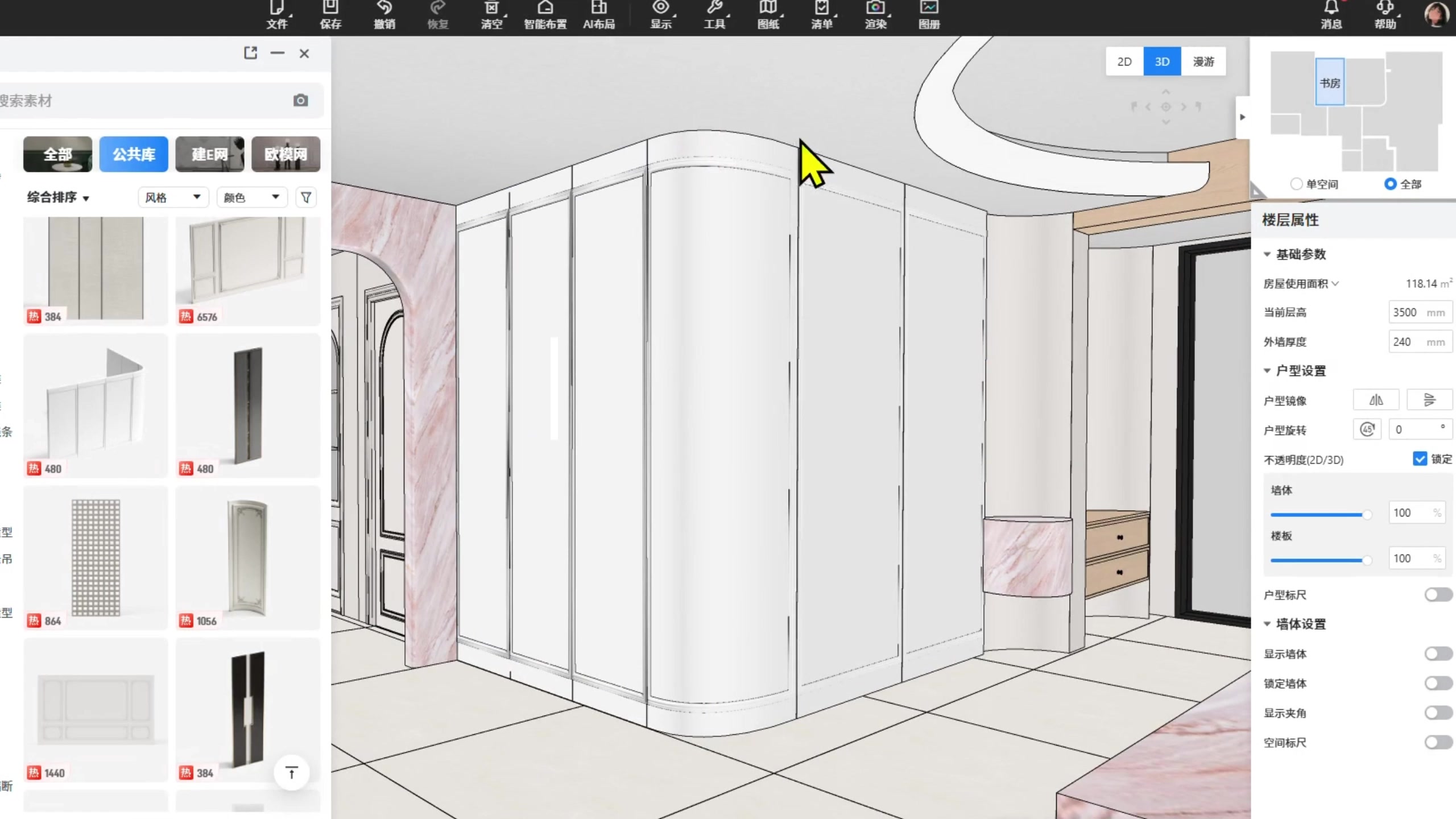Select the 单空间 radio option
This screenshot has height=819, width=1456.
(1296, 184)
